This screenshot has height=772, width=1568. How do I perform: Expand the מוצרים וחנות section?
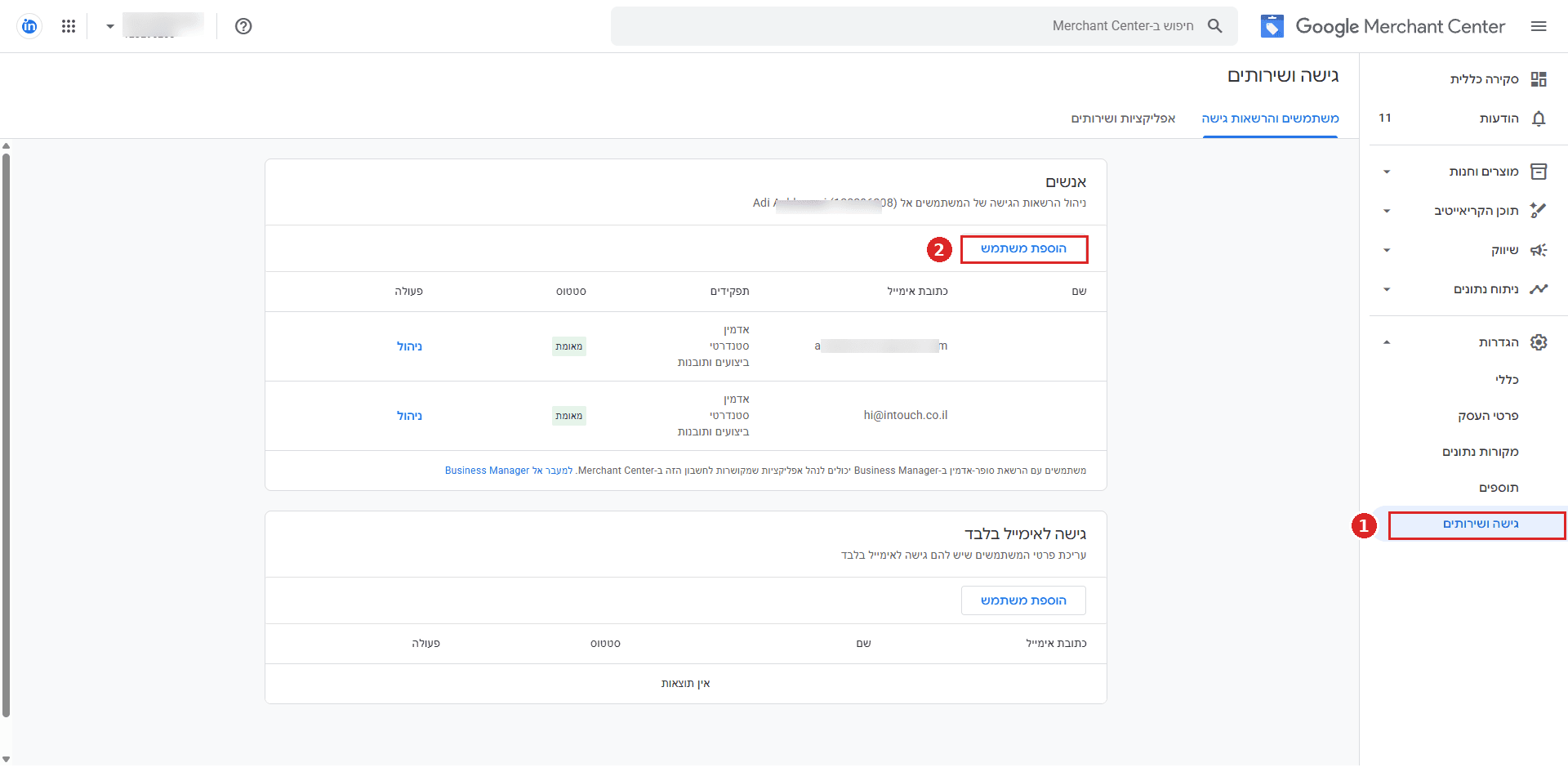coord(1387,172)
